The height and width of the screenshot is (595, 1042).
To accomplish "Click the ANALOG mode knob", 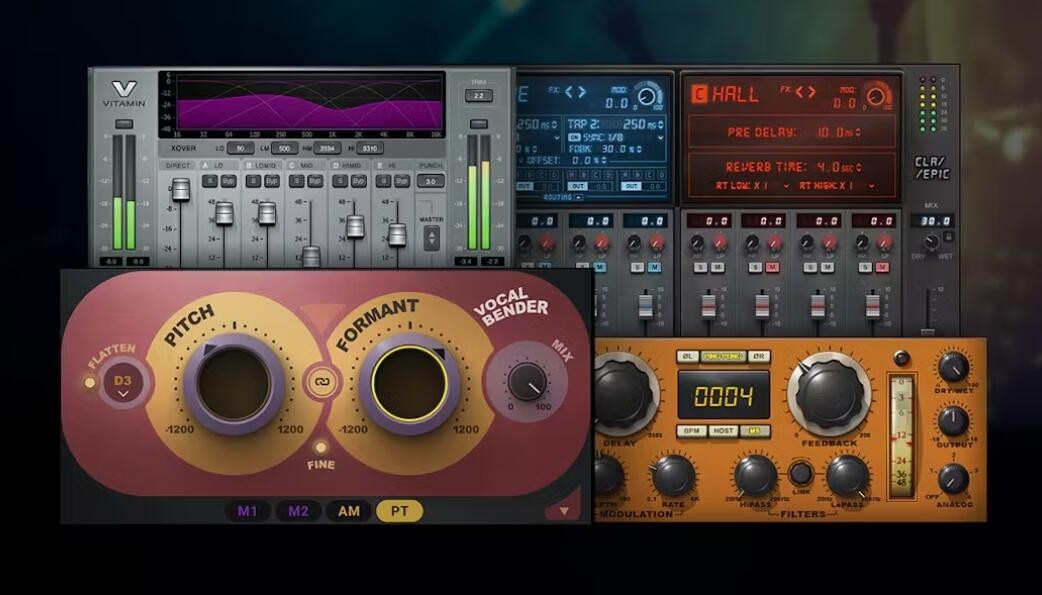I will coord(952,479).
